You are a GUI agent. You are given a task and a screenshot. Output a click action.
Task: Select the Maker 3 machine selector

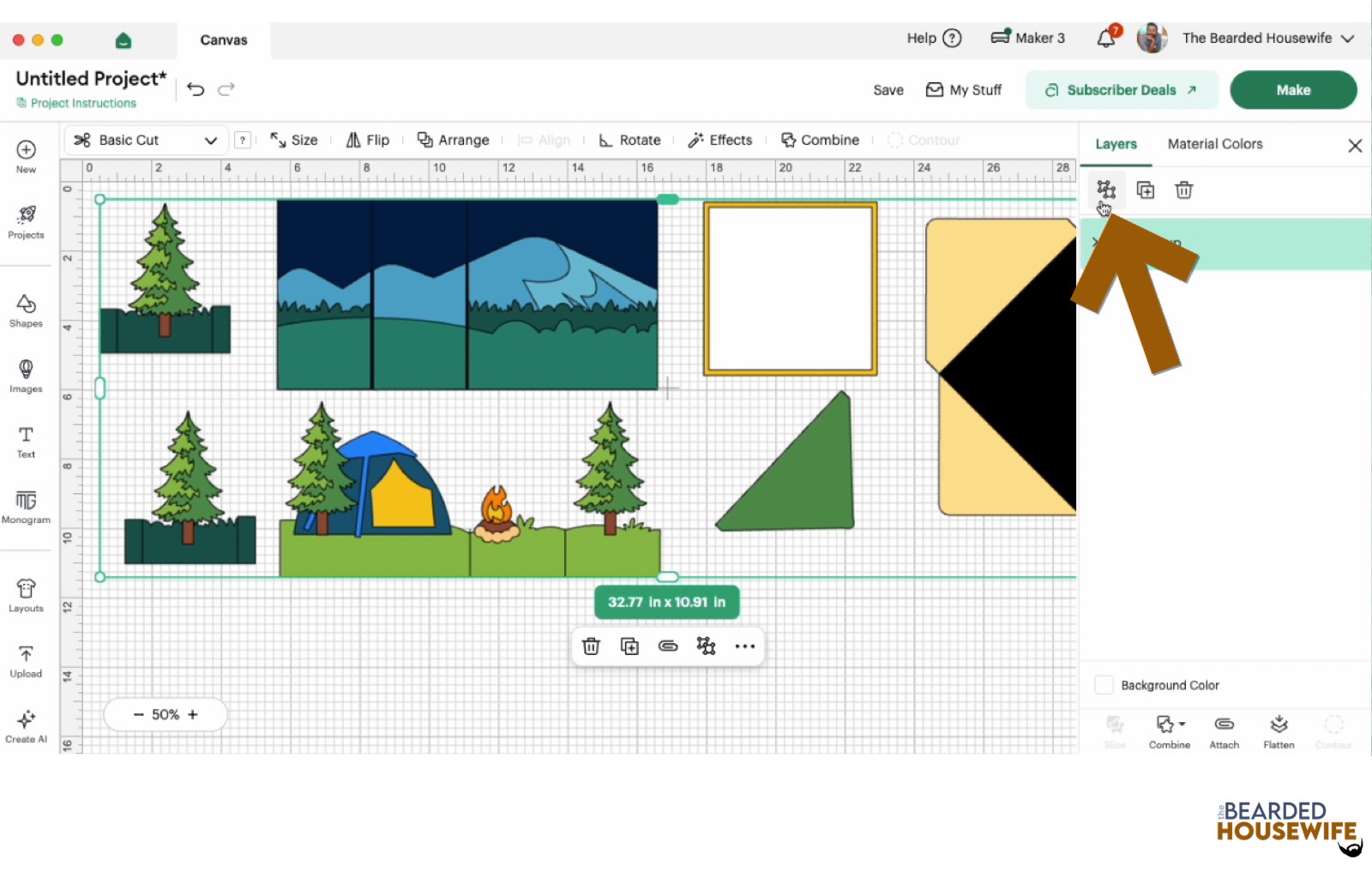click(1028, 38)
